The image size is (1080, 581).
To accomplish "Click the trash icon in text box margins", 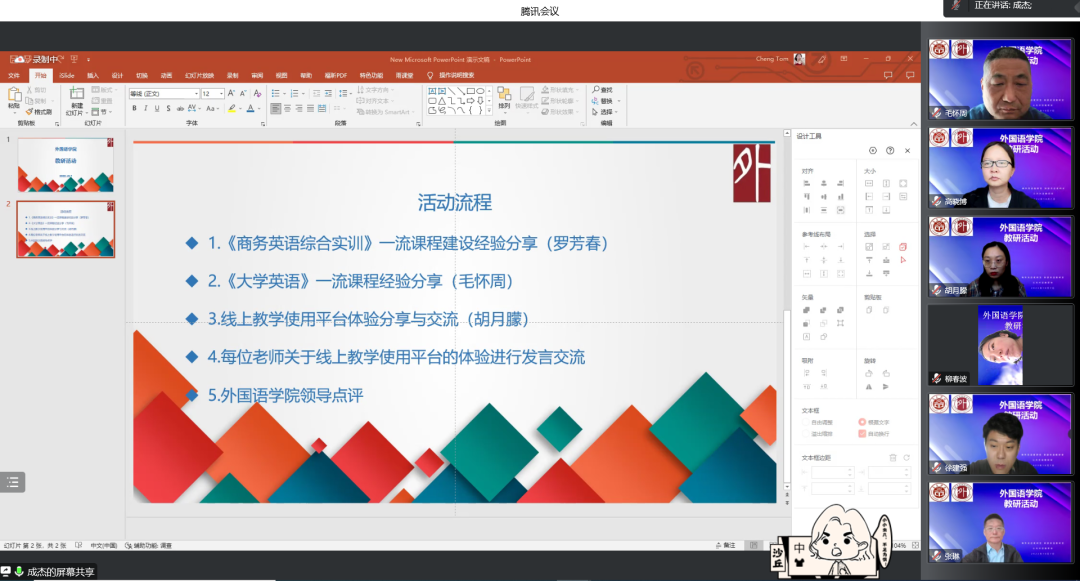I will tap(893, 457).
